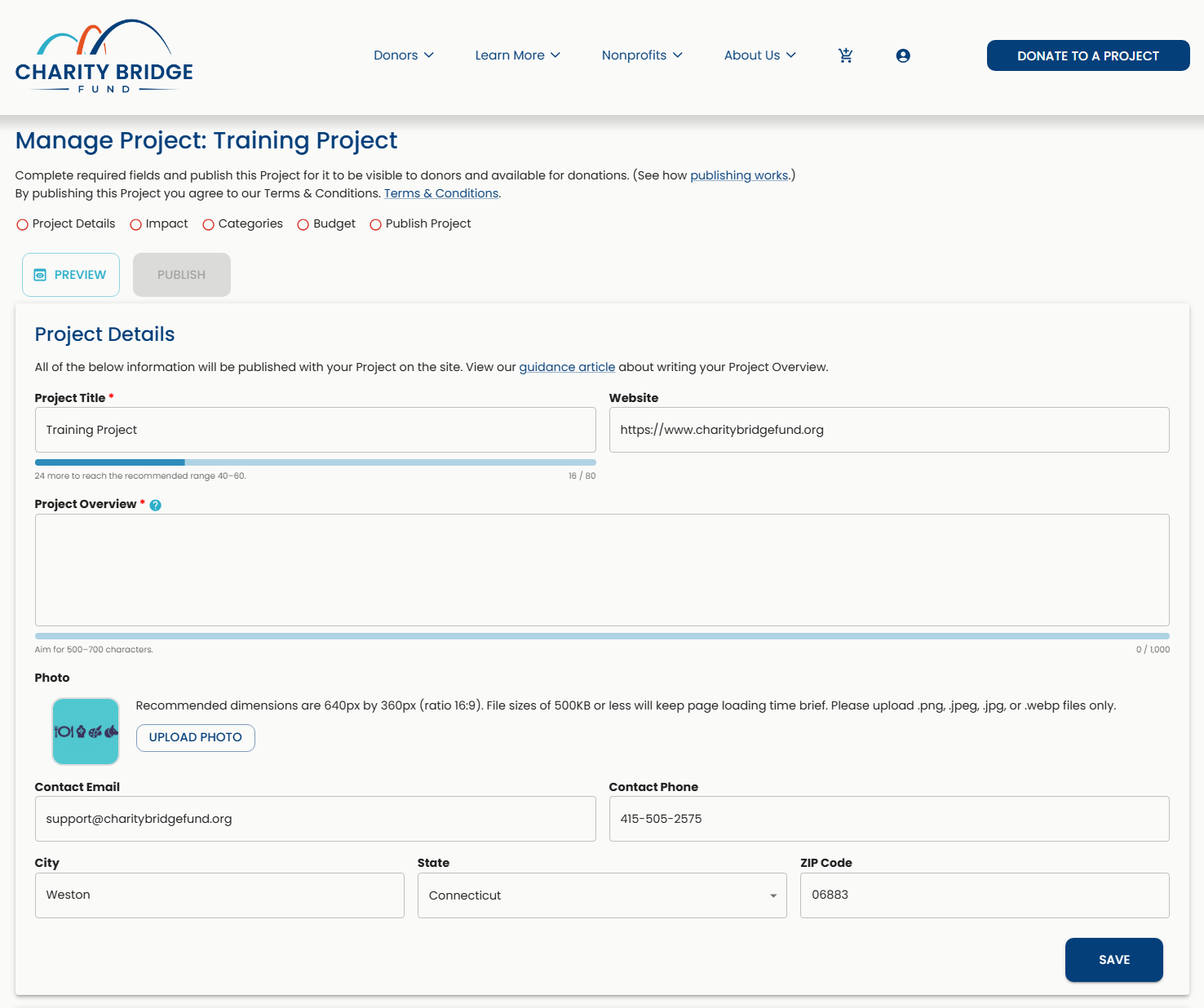Image resolution: width=1204 pixels, height=1008 pixels.
Task: Click the "Aim for 500–700 characters." hint
Action: (x=94, y=650)
